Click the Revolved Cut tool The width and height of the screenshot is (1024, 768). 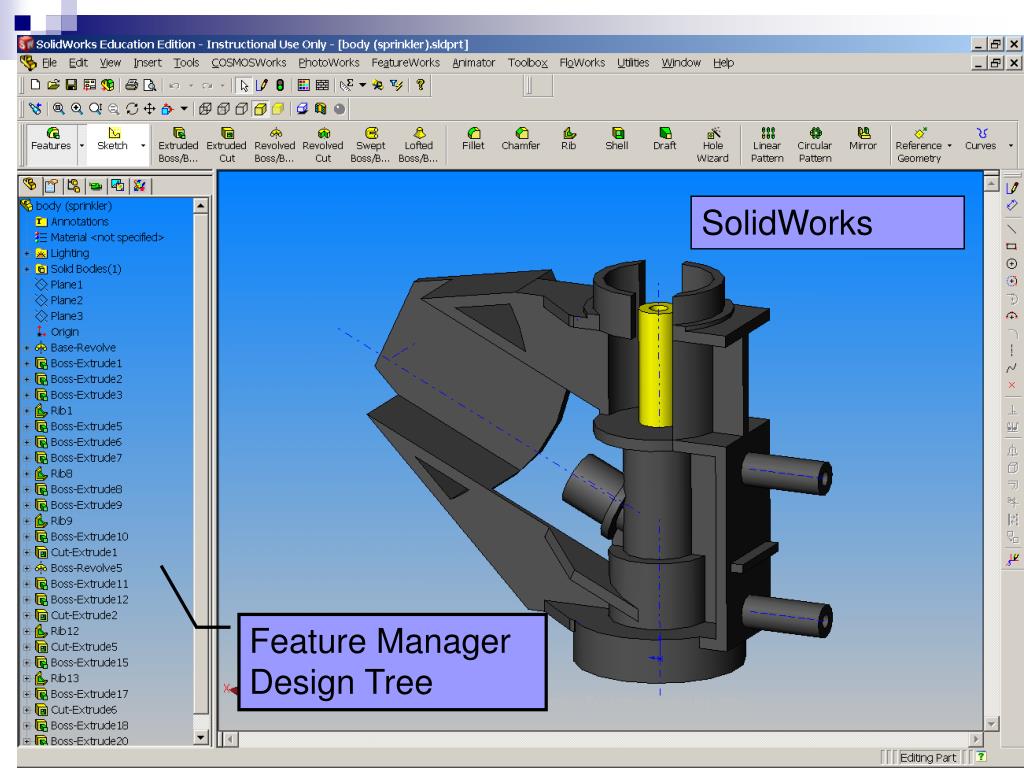click(x=323, y=145)
